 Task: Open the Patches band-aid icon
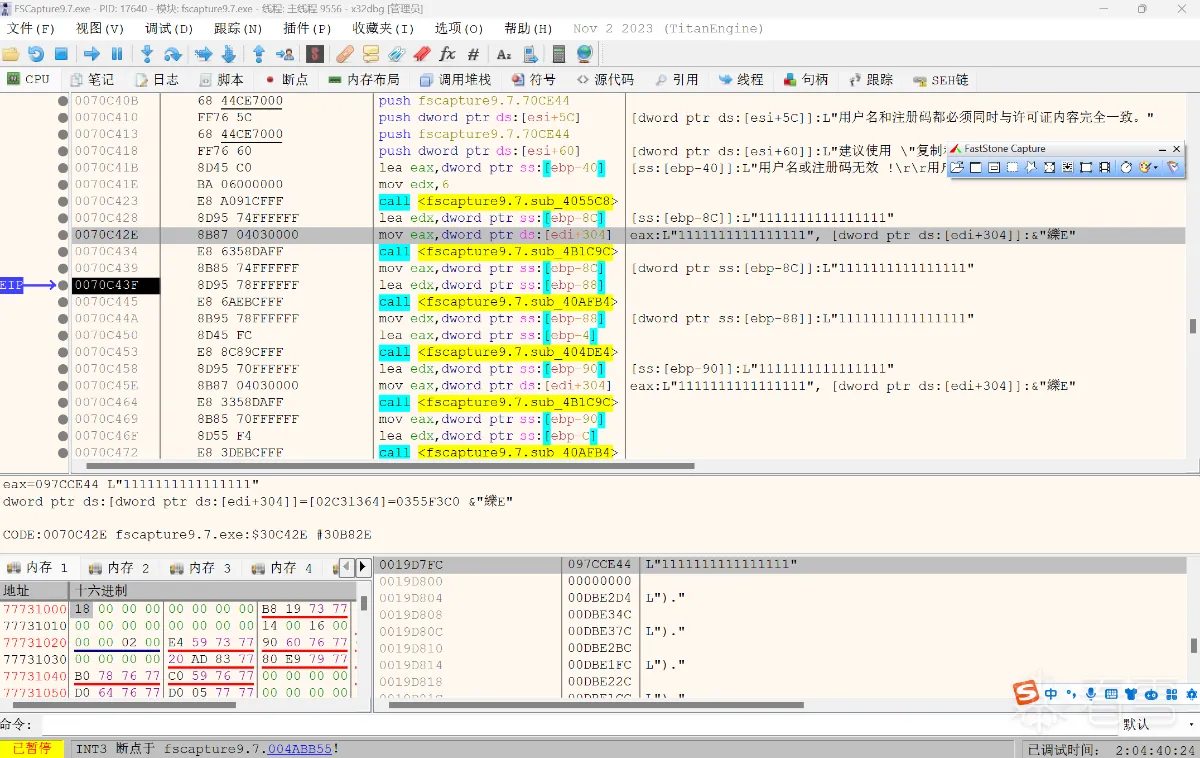345,54
